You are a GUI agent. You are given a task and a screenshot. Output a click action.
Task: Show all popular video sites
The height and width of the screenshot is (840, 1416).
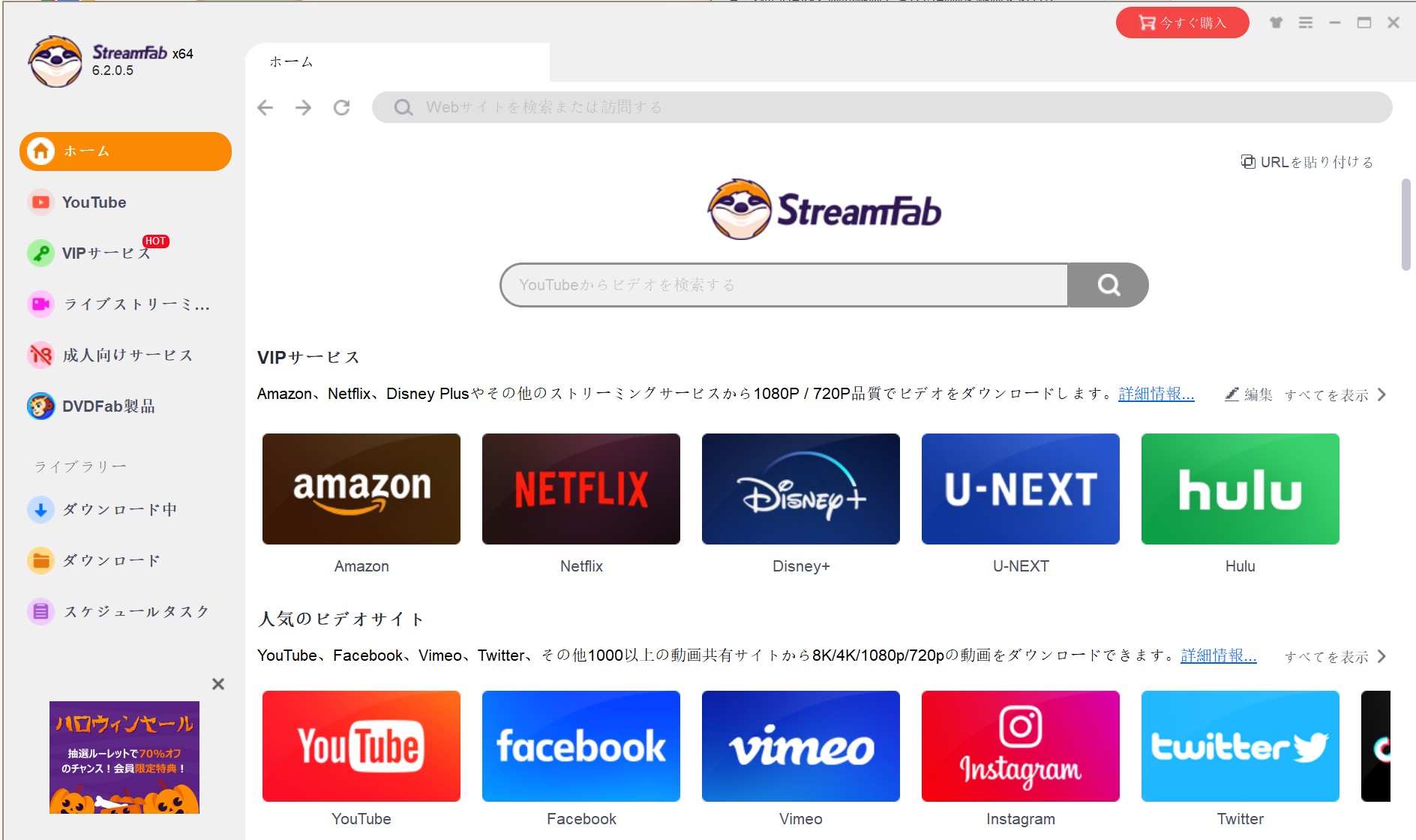[x=1335, y=657]
